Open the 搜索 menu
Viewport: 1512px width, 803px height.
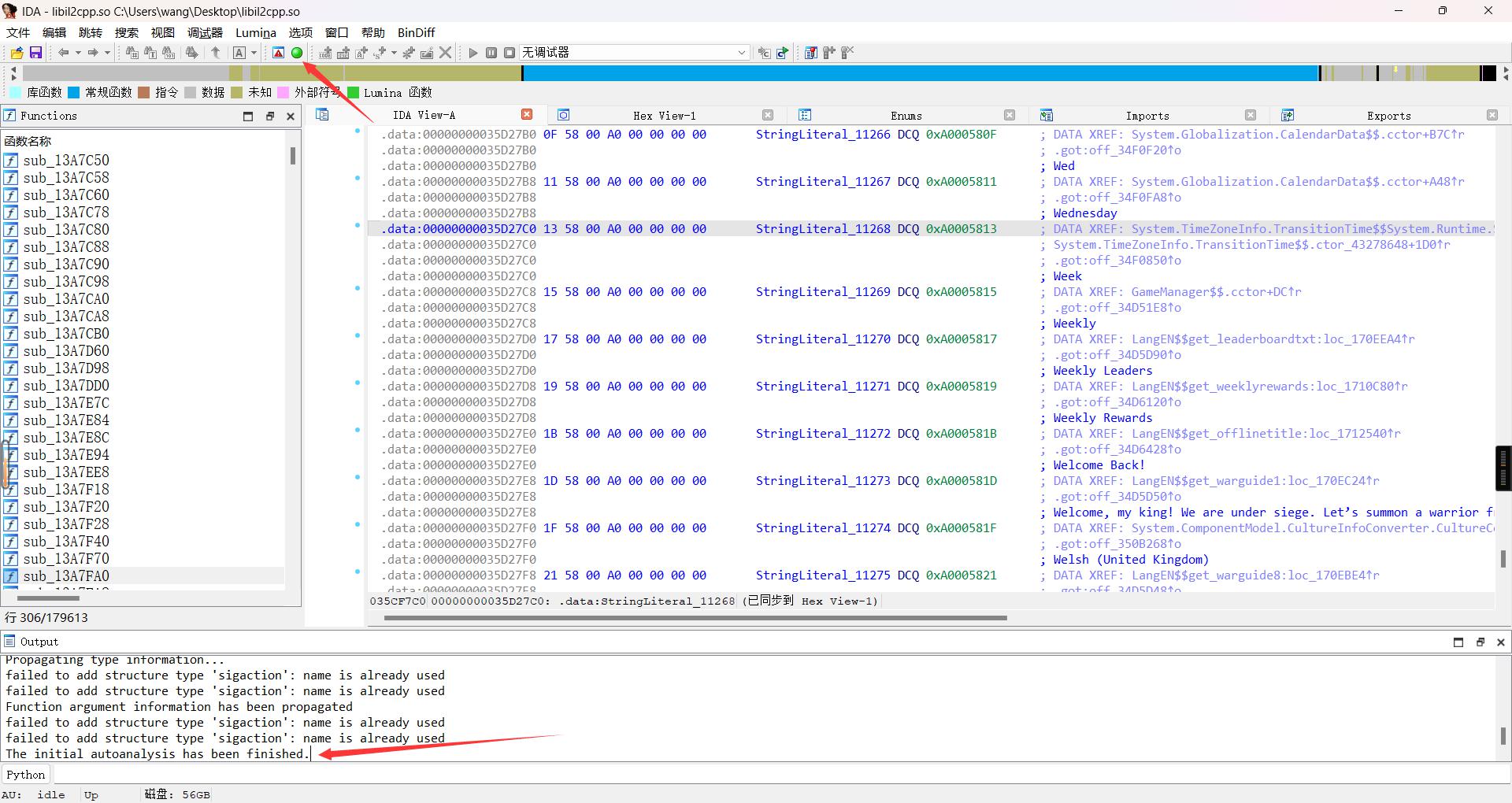pos(127,32)
